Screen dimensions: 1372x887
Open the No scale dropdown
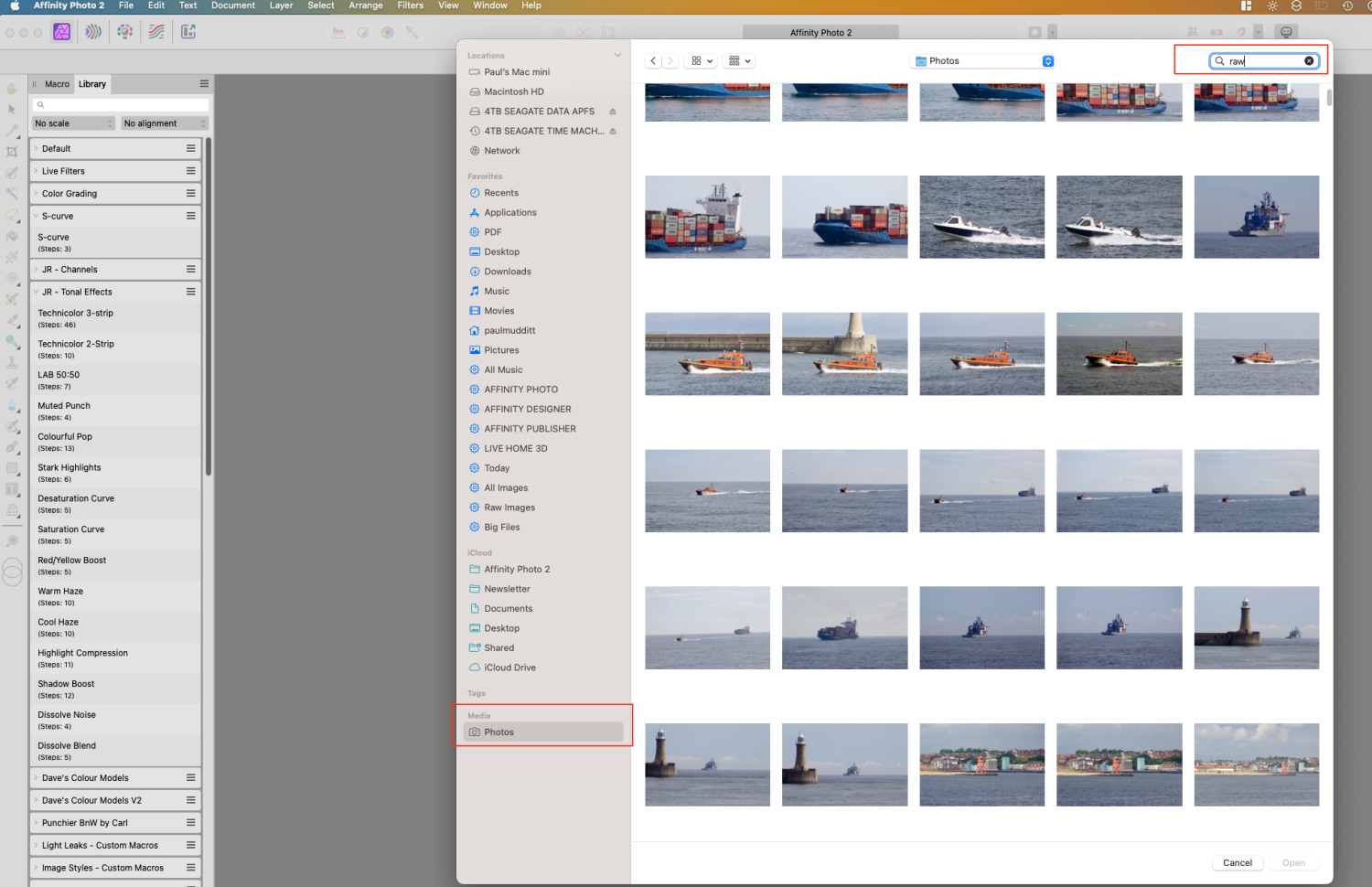[73, 123]
